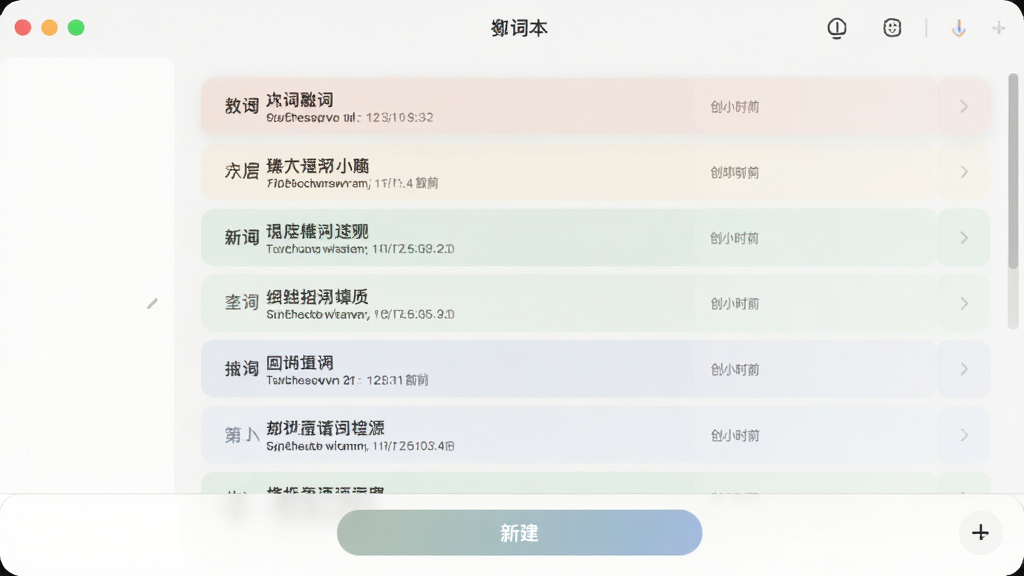Click the green maximize window button

pyautogui.click(x=76, y=27)
